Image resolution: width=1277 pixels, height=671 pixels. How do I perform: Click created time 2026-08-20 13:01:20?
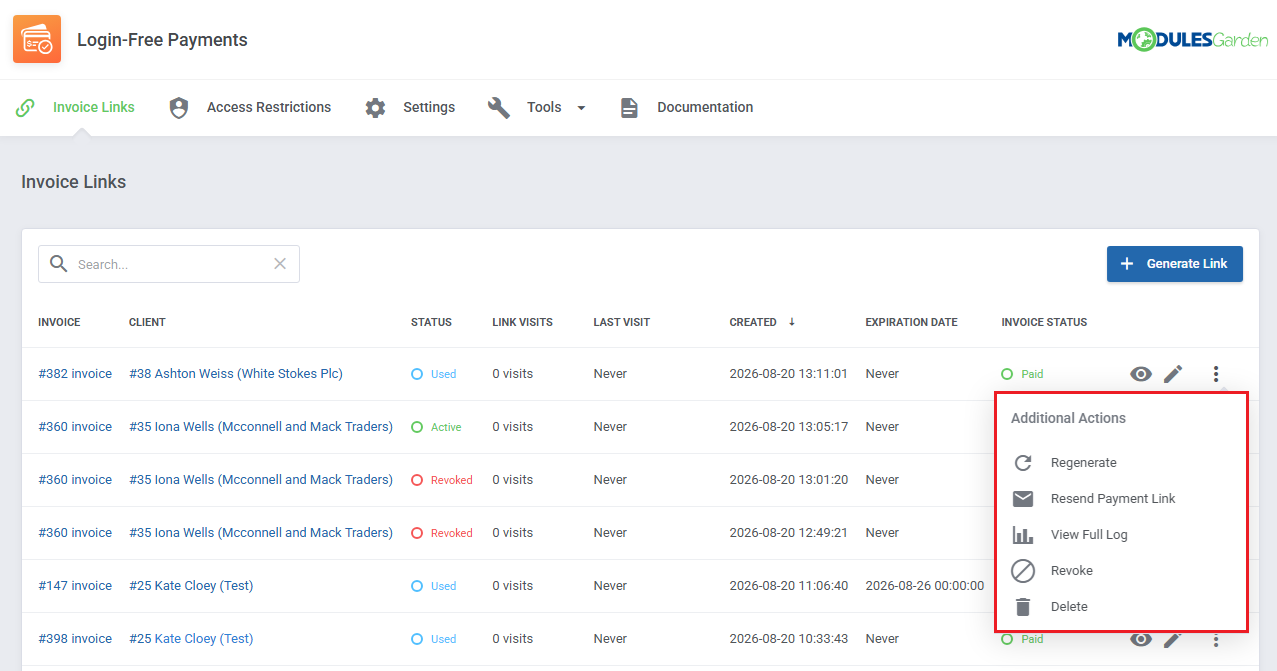789,480
